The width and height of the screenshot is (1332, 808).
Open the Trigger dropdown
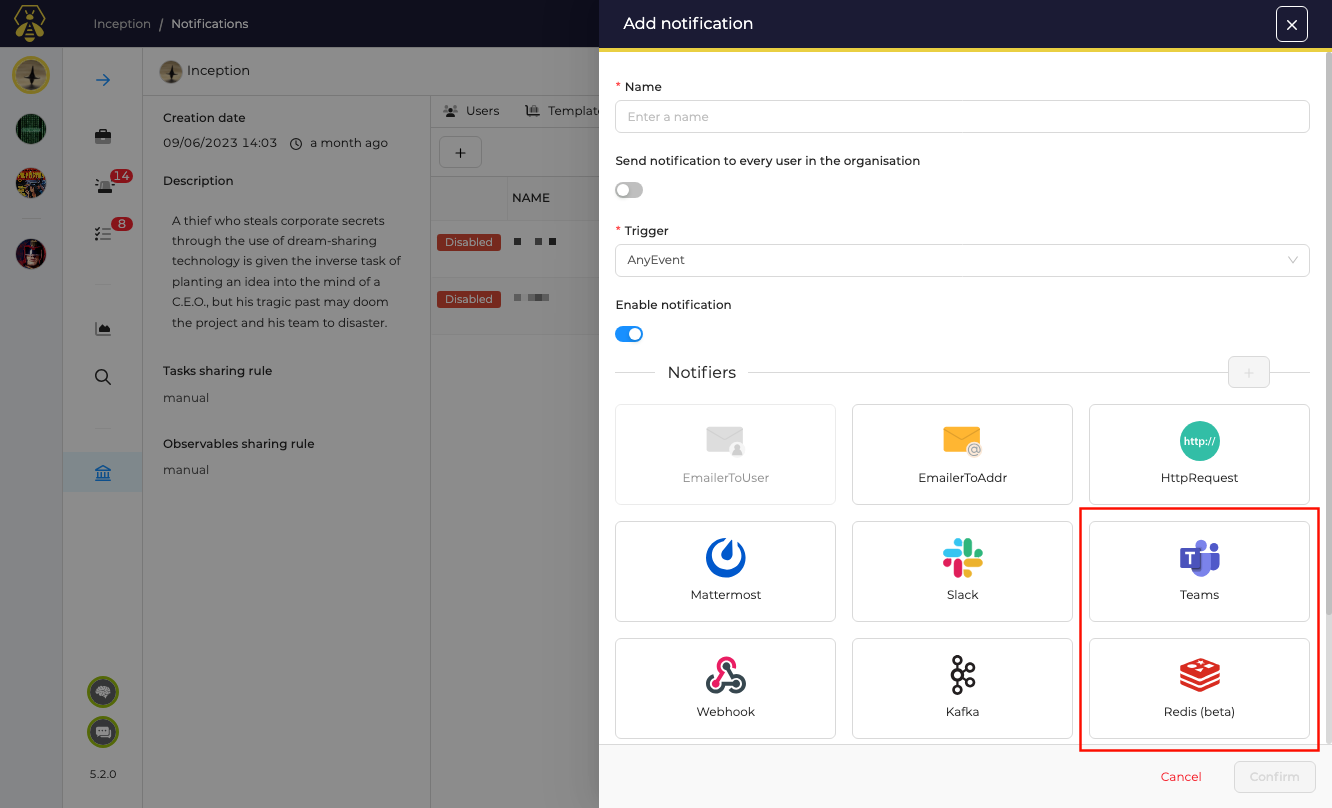point(961,260)
